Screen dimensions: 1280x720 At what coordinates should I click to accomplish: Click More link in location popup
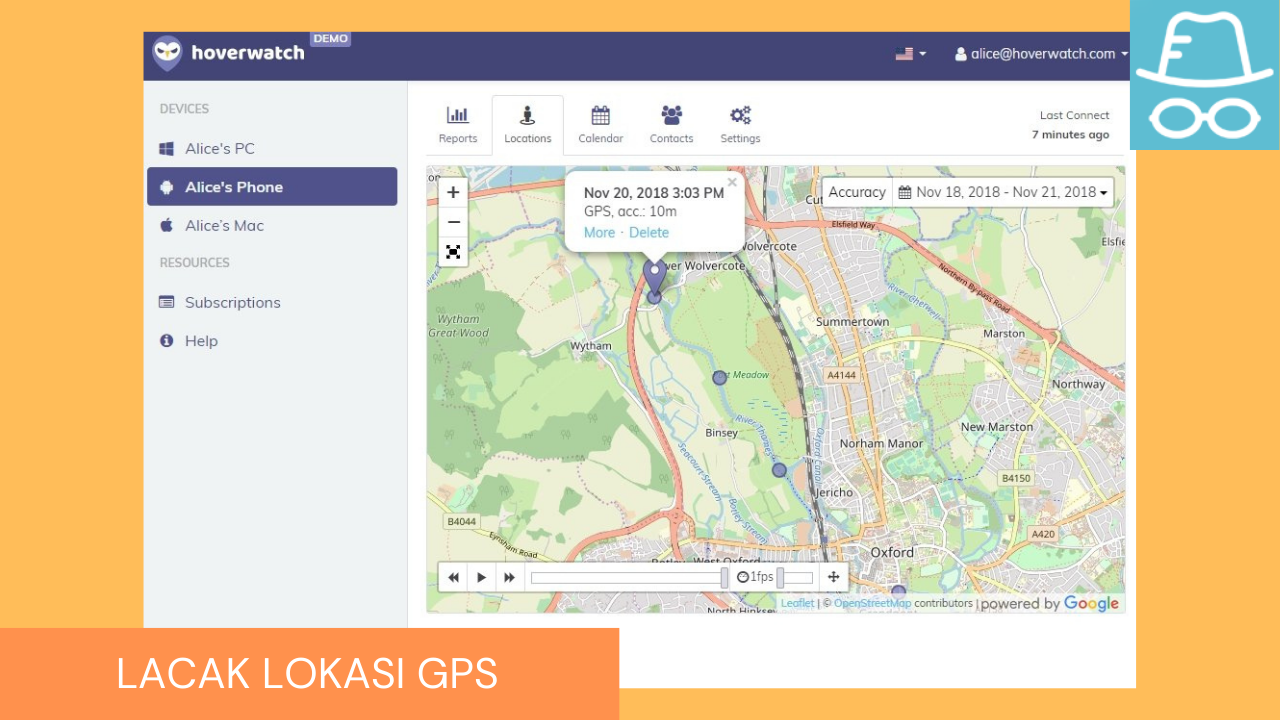coord(599,232)
